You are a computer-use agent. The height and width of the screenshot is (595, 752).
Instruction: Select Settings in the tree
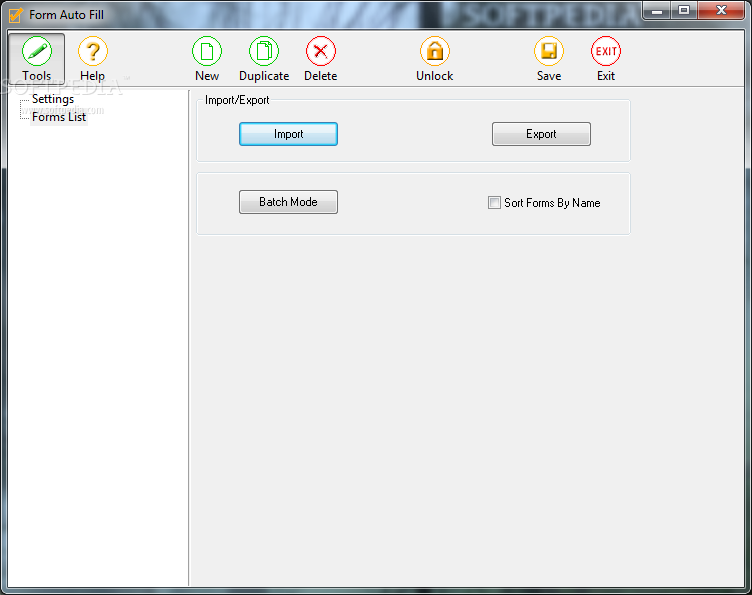click(x=53, y=99)
